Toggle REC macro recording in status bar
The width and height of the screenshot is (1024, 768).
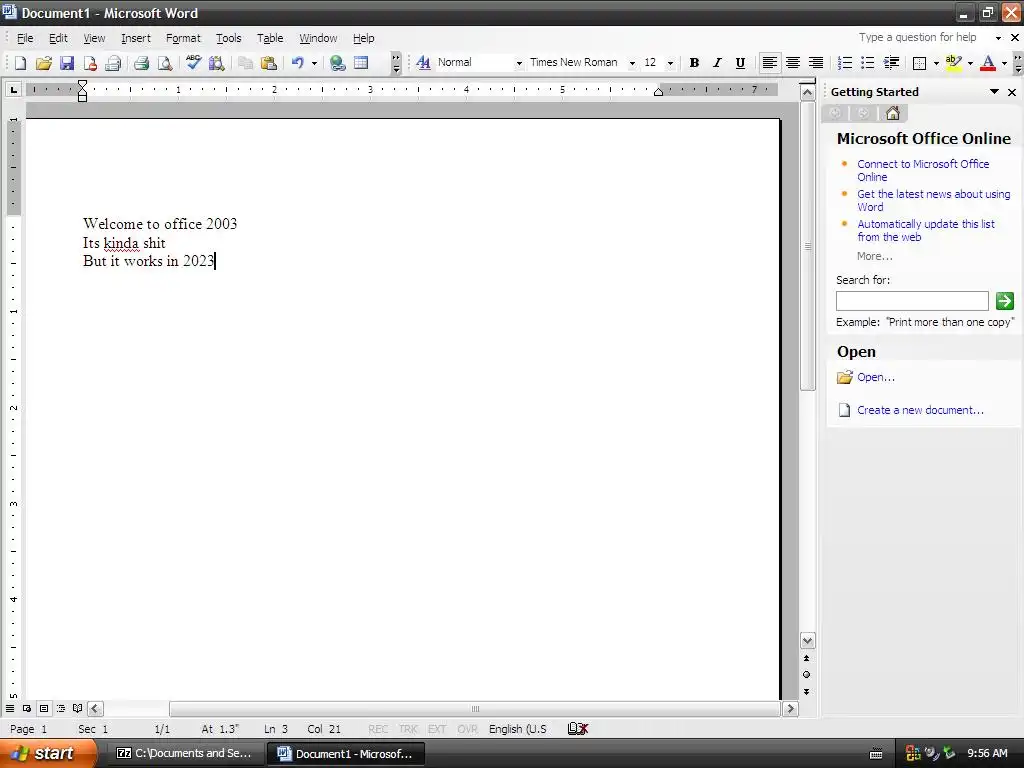point(377,729)
